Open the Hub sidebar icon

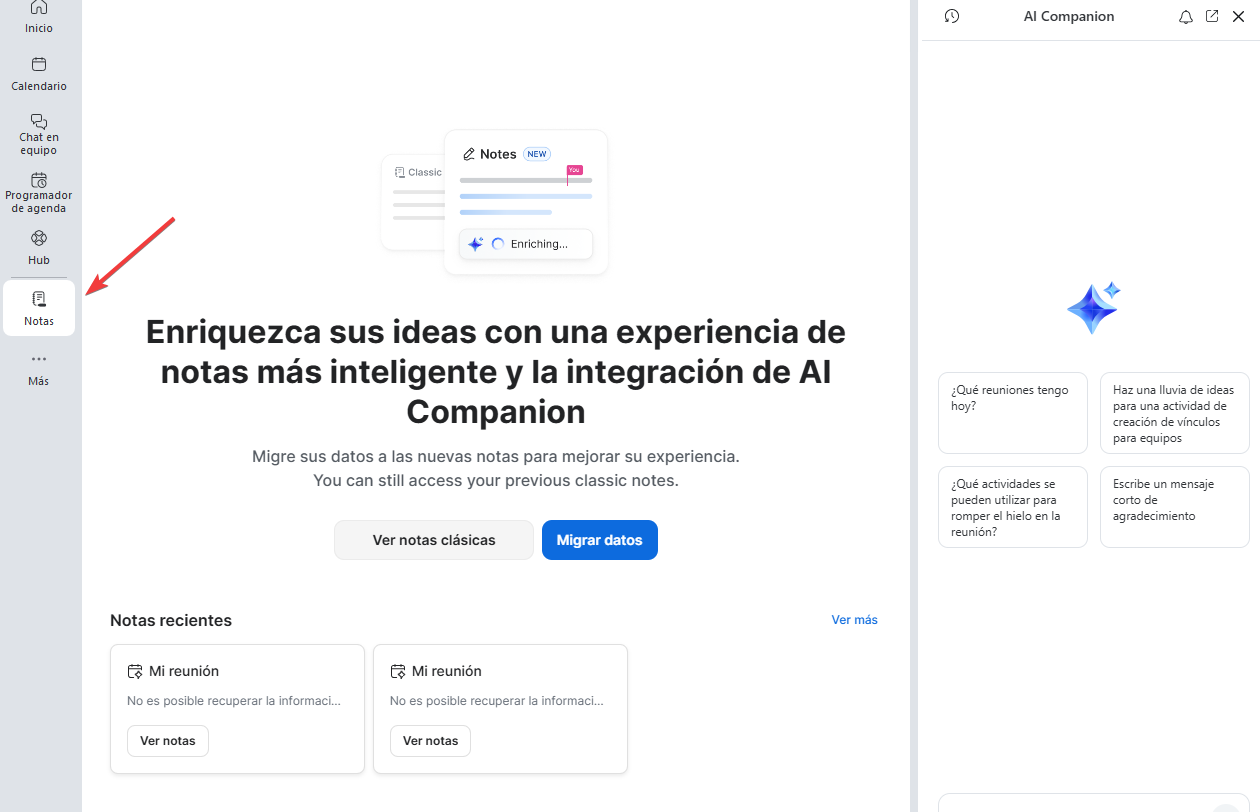click(39, 238)
